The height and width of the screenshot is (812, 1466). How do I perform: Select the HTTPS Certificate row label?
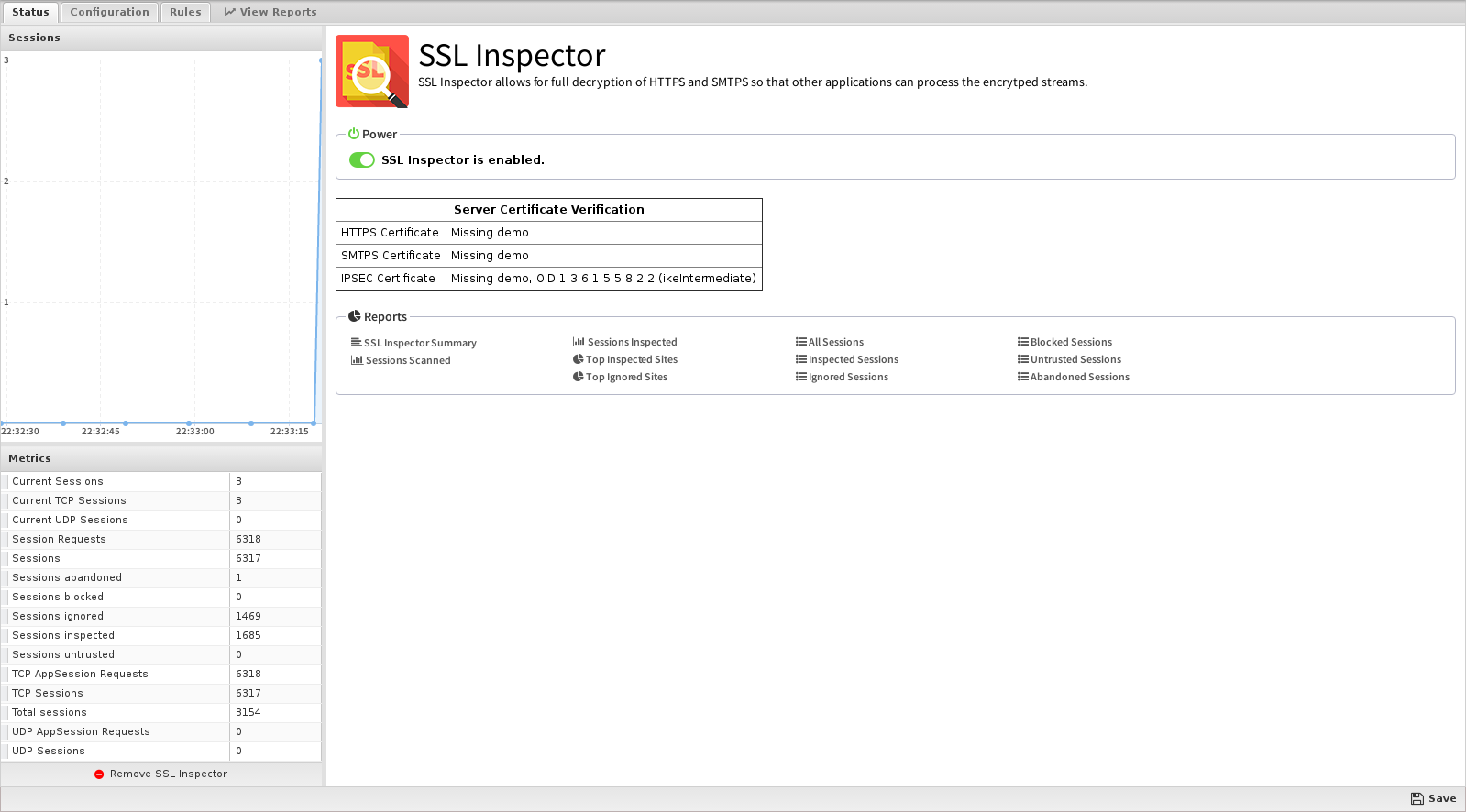(391, 233)
